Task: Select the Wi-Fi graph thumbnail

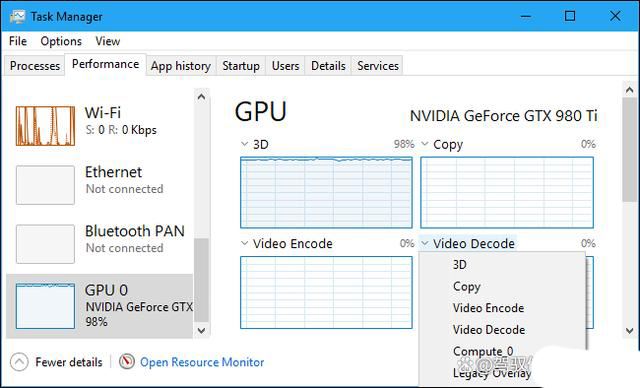Action: (45, 126)
